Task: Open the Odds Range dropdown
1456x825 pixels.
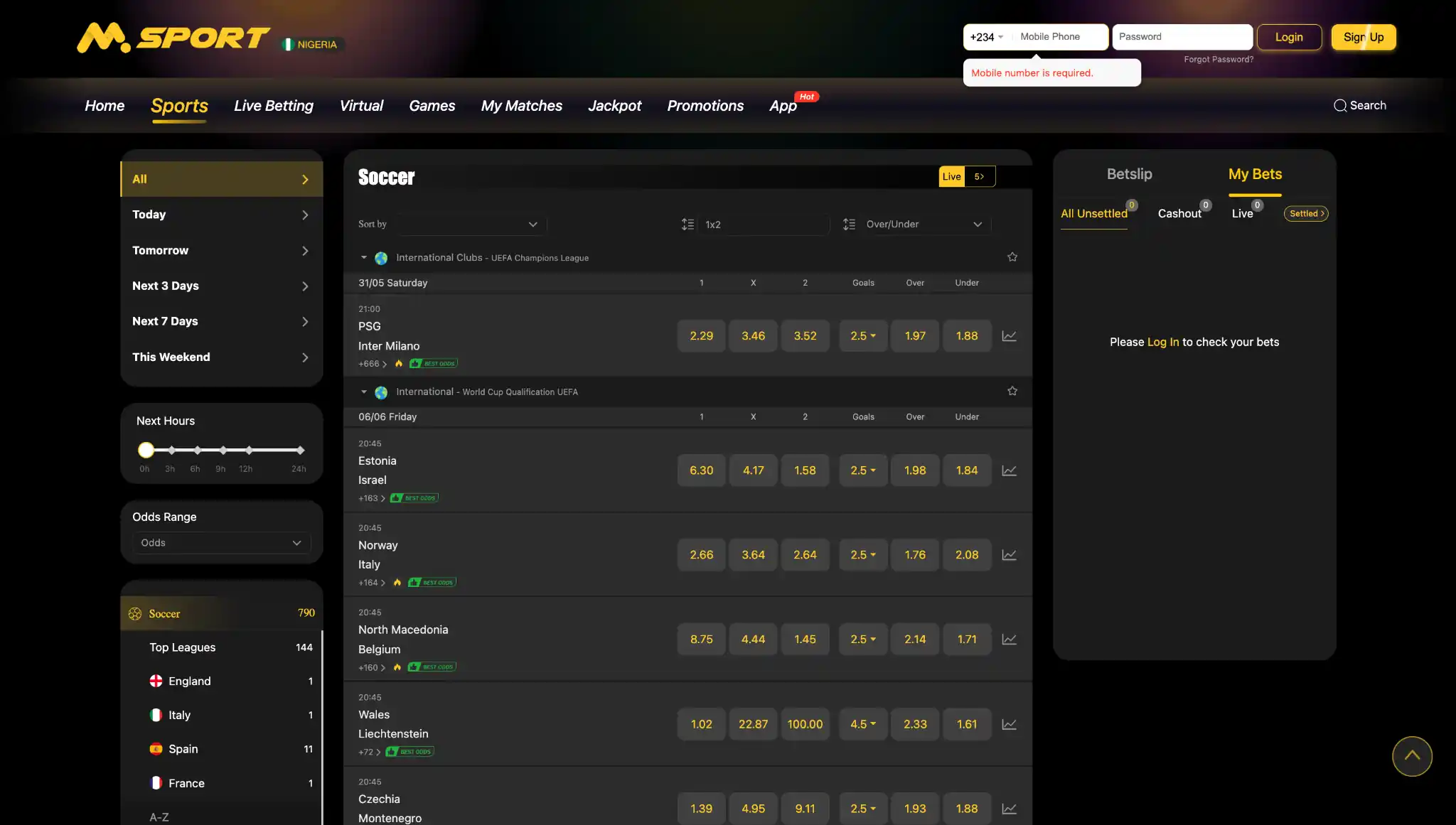Action: [221, 543]
